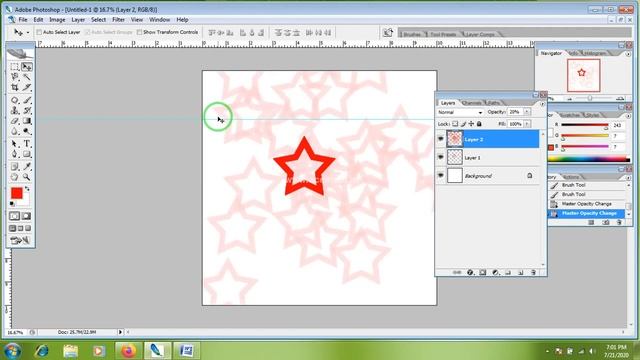
Task: Select the Eyedropper tool
Action: 27,167
